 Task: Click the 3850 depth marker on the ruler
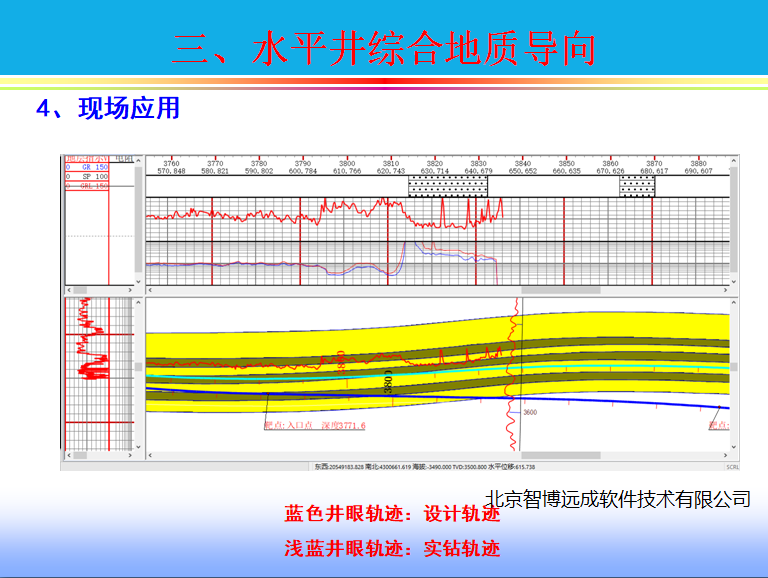point(566,163)
